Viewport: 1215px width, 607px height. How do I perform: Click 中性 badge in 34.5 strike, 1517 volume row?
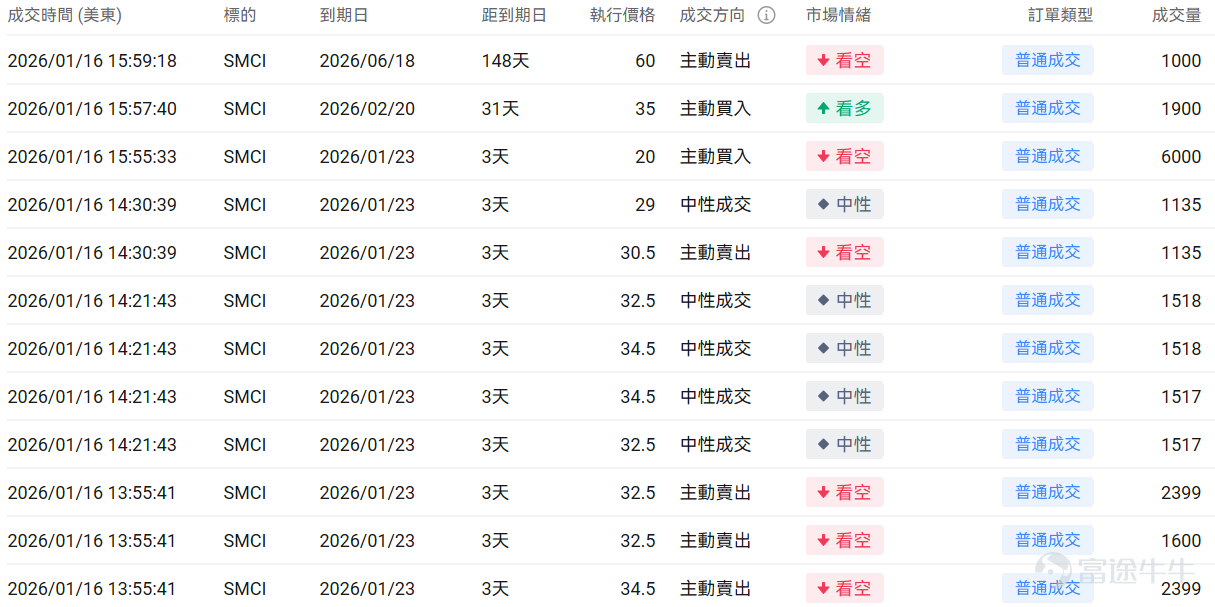click(845, 396)
